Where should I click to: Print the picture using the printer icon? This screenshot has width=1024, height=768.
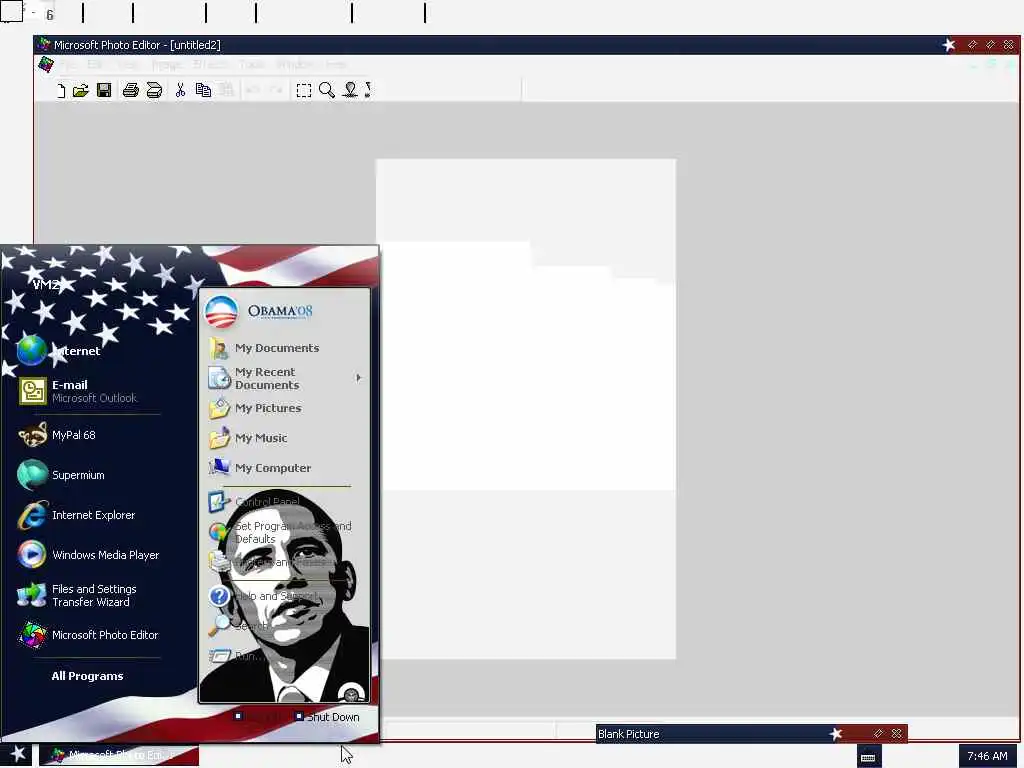click(x=131, y=90)
